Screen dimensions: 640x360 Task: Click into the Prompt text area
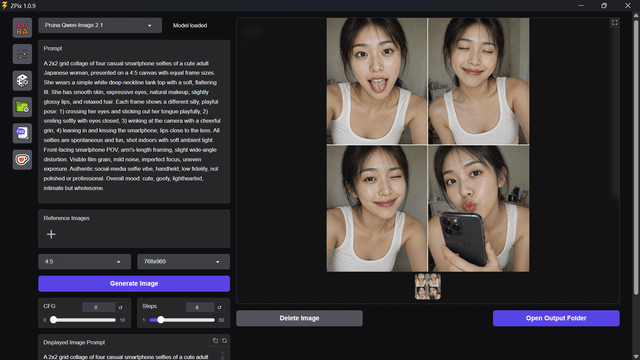pos(134,127)
